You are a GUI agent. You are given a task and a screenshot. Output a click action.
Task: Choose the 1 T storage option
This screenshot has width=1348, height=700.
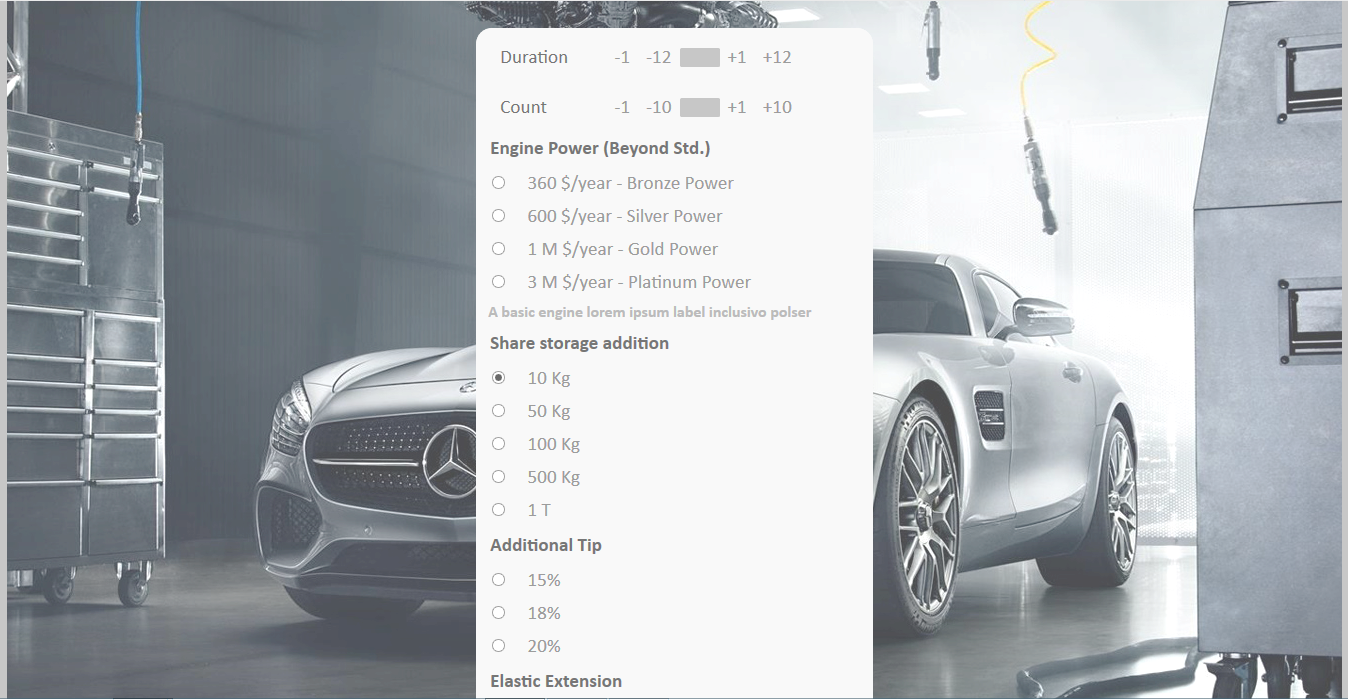[x=498, y=509]
